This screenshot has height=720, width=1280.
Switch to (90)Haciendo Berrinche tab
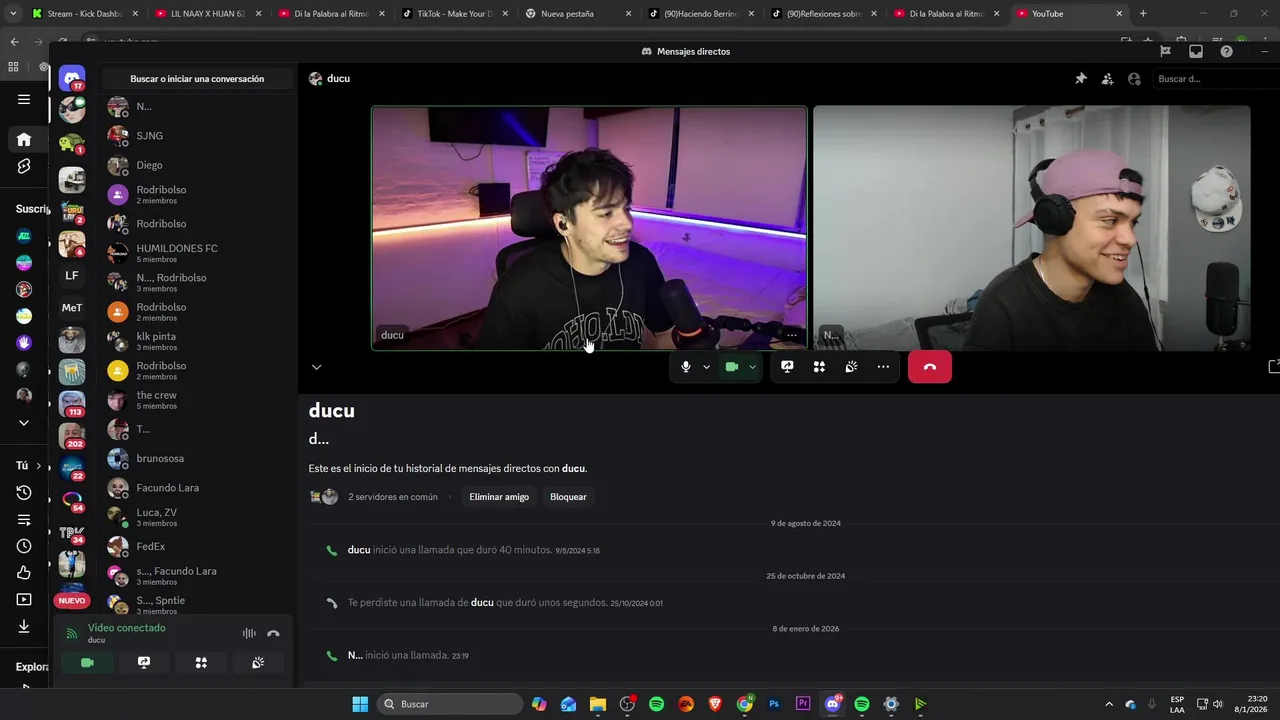(701, 14)
